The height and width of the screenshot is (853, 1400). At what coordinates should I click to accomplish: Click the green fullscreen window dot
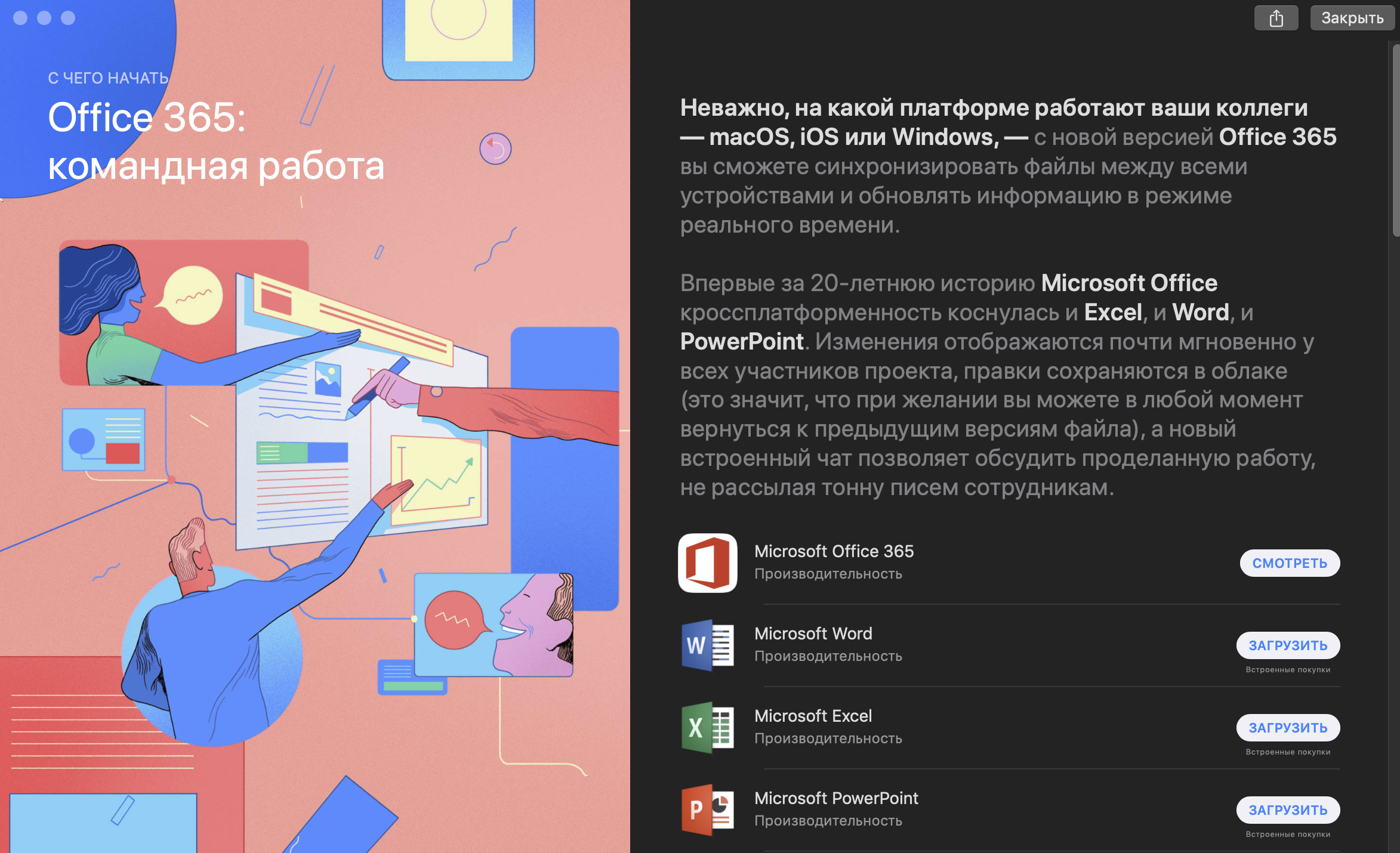click(68, 18)
